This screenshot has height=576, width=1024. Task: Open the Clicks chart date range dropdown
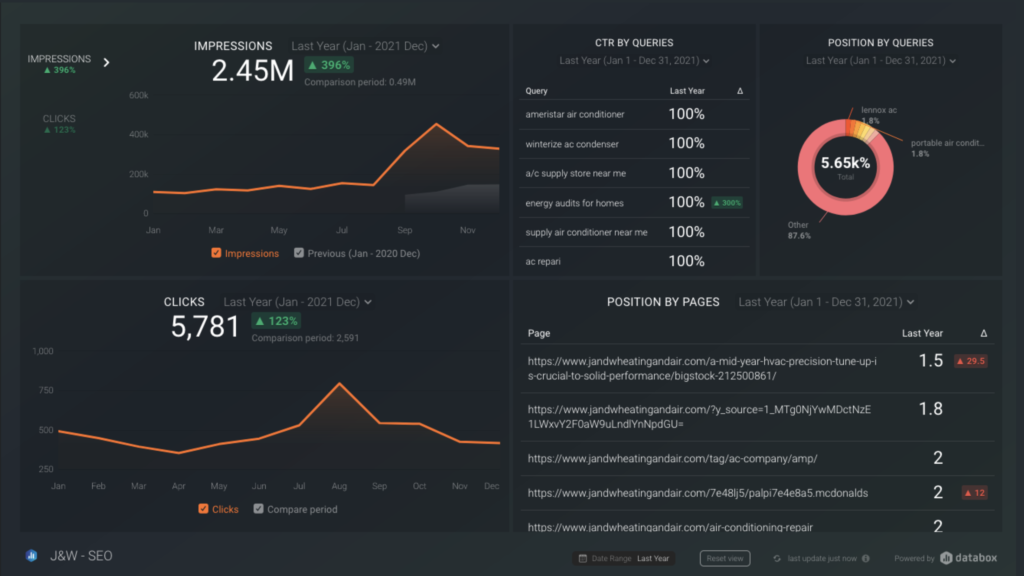click(297, 302)
